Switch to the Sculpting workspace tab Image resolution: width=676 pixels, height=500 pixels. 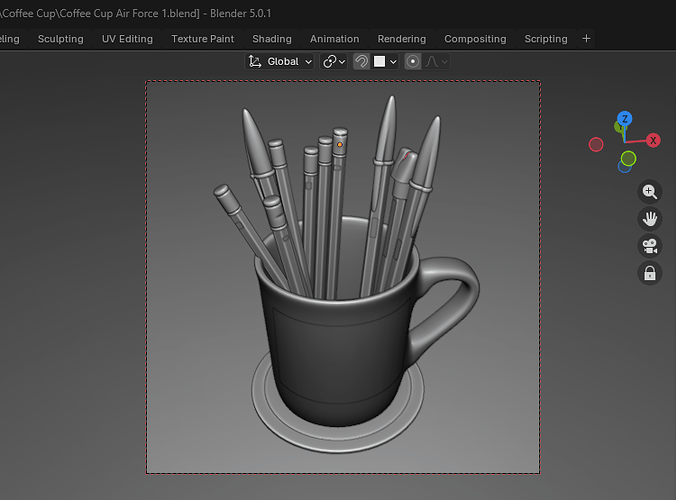61,39
